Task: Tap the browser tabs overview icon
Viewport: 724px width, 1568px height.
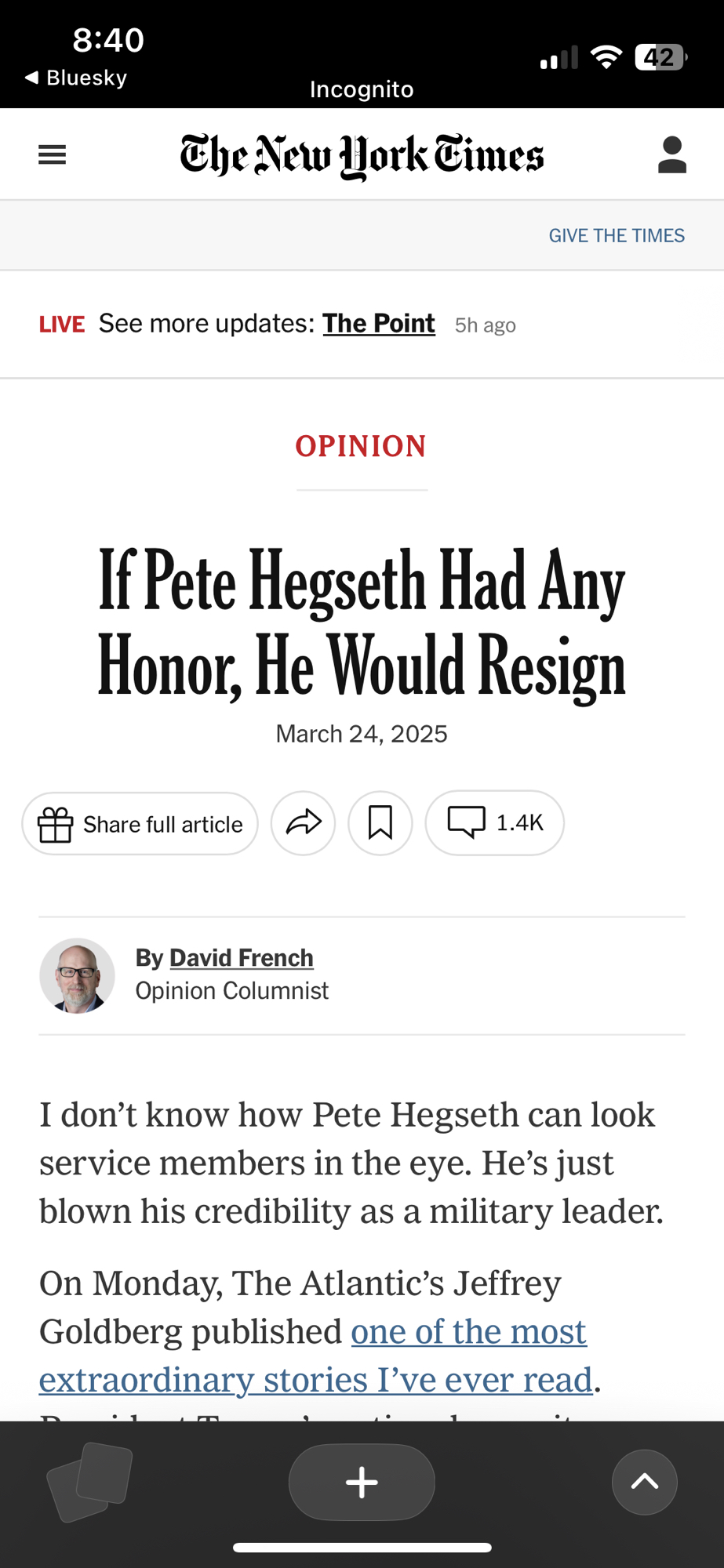Action: tap(90, 1481)
